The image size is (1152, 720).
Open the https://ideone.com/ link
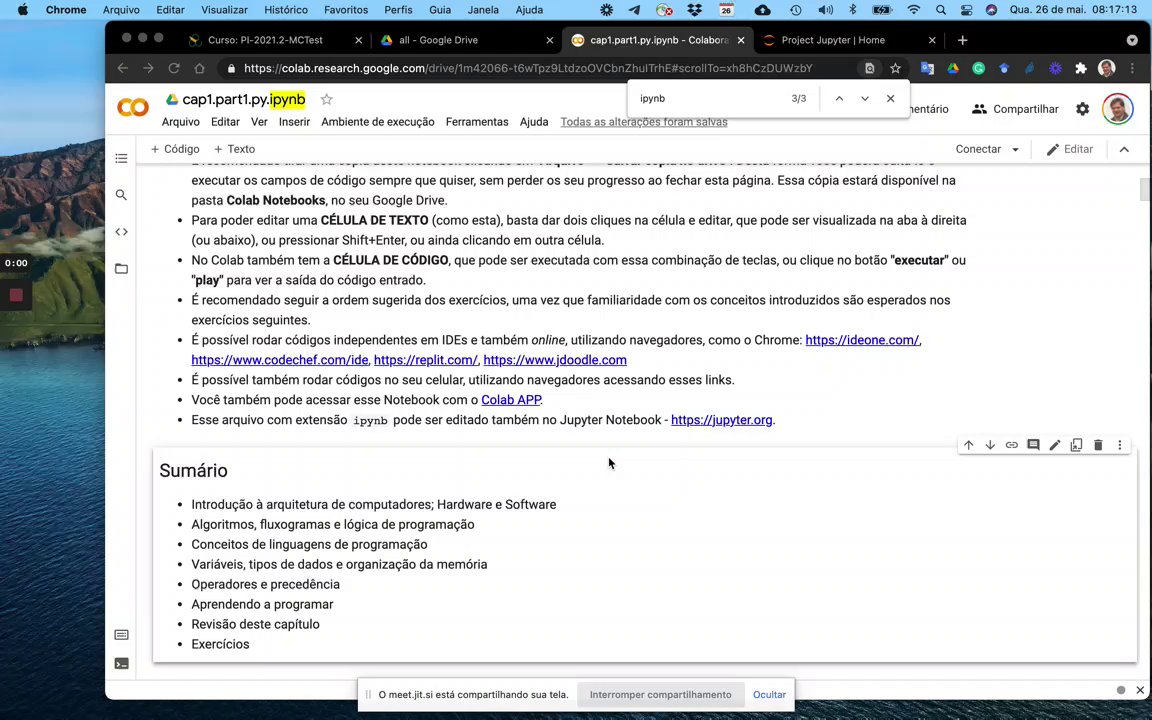coord(862,339)
